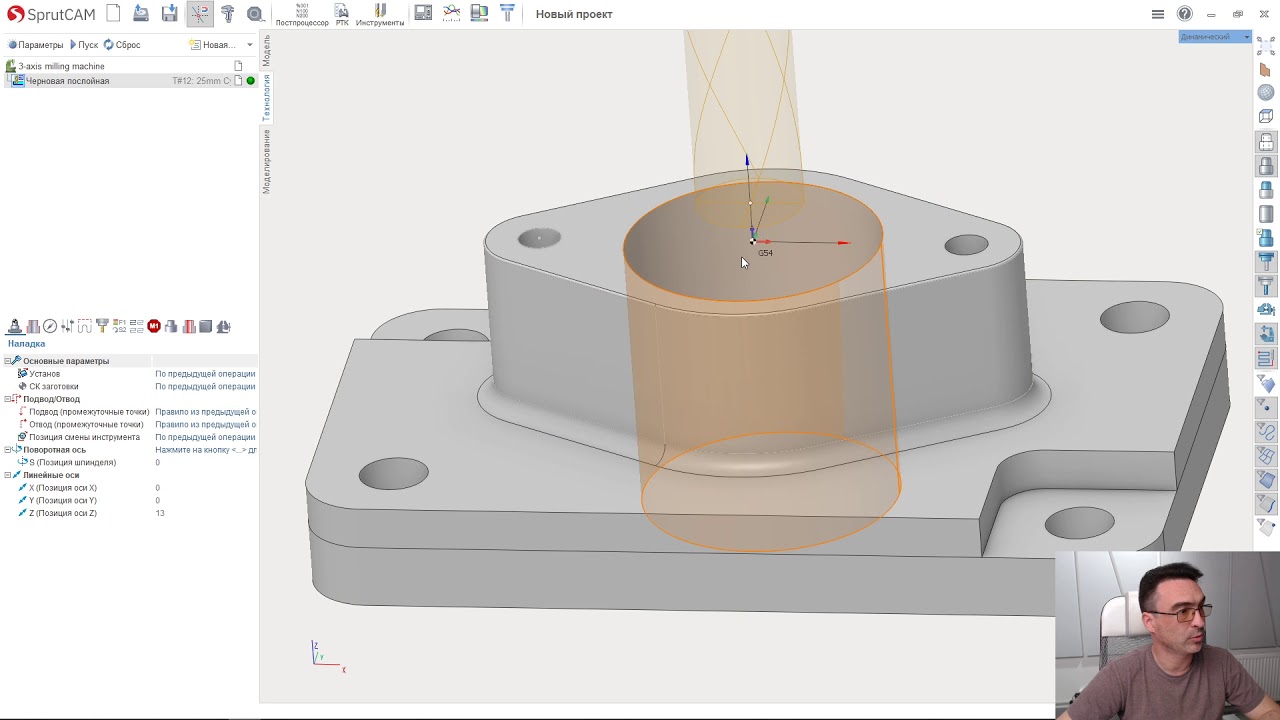Edit S spindle position value field
1280x720 pixels.
click(205, 463)
